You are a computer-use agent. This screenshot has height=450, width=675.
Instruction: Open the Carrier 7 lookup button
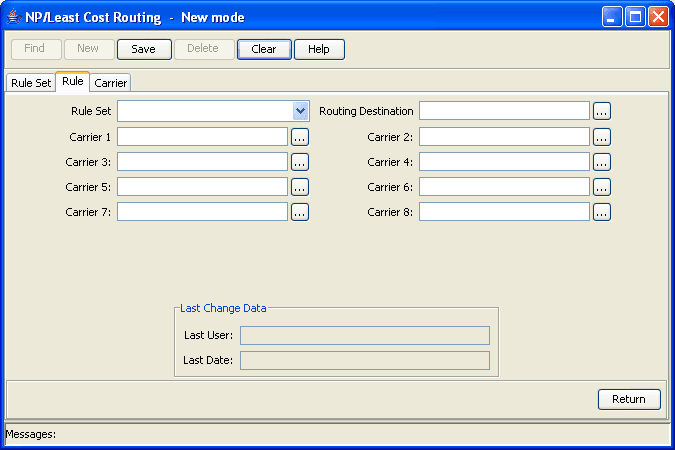click(300, 212)
